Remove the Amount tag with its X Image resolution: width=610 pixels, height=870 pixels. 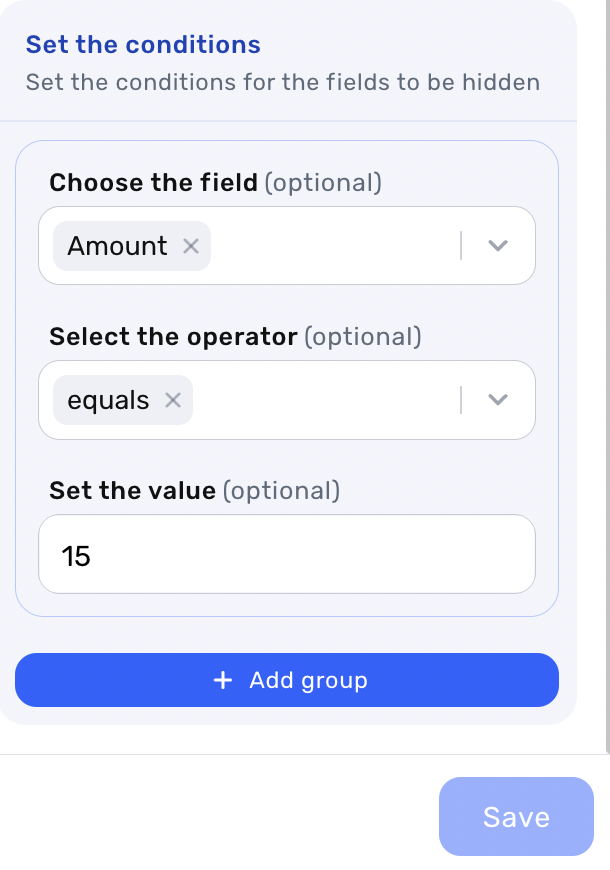[x=191, y=246]
